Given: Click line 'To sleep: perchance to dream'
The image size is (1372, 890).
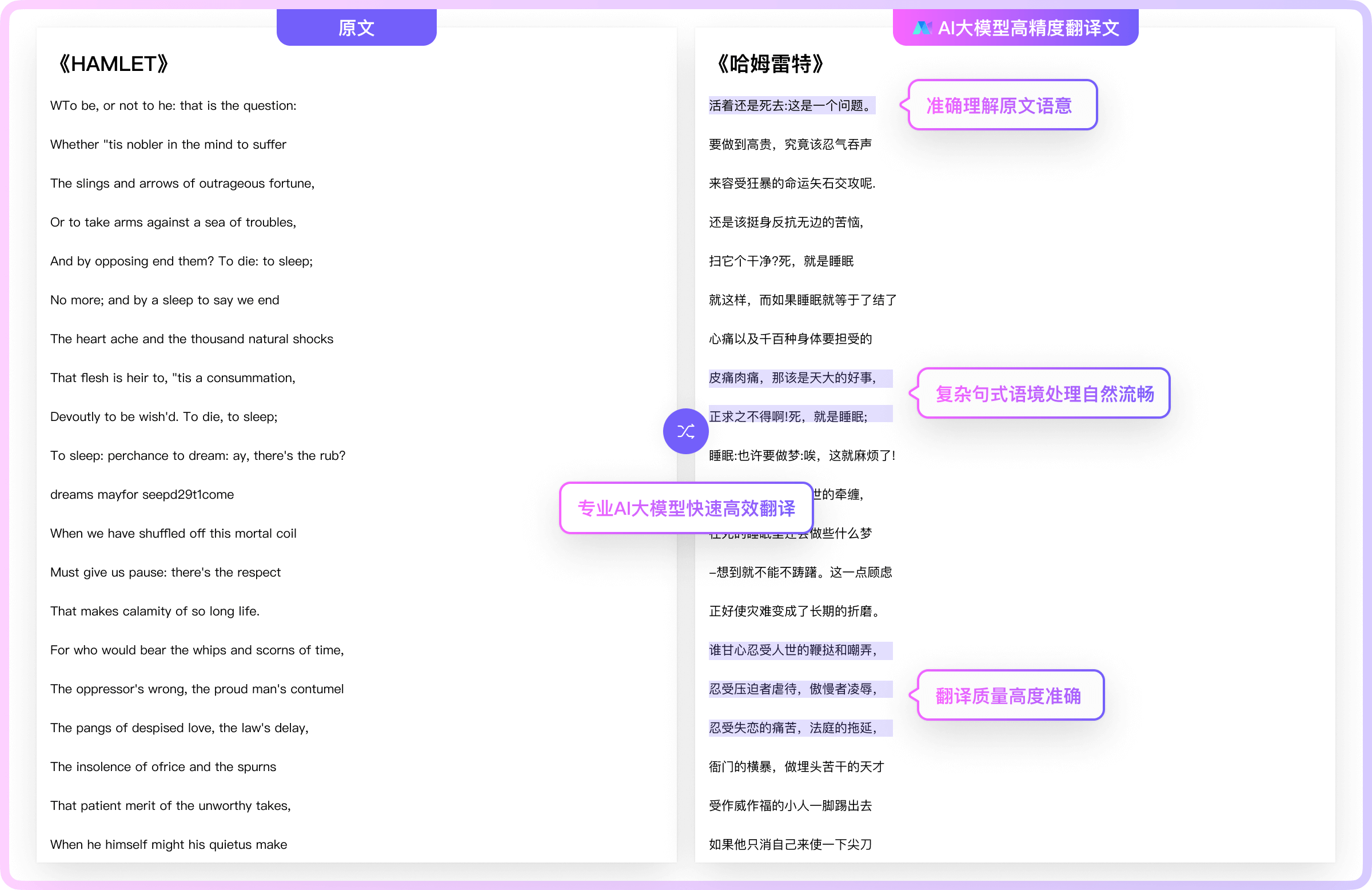Looking at the screenshot, I should pyautogui.click(x=198, y=456).
